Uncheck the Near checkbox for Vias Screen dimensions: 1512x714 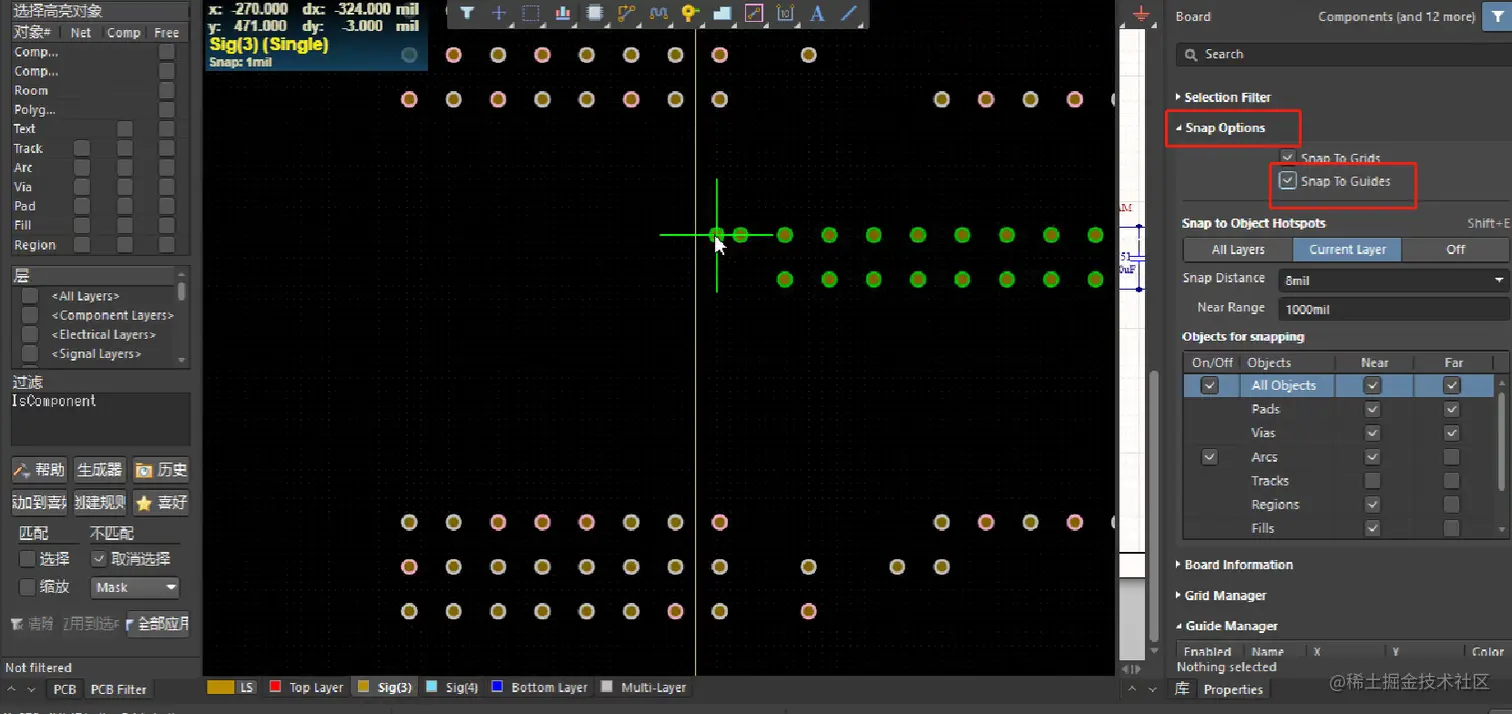[1372, 433]
